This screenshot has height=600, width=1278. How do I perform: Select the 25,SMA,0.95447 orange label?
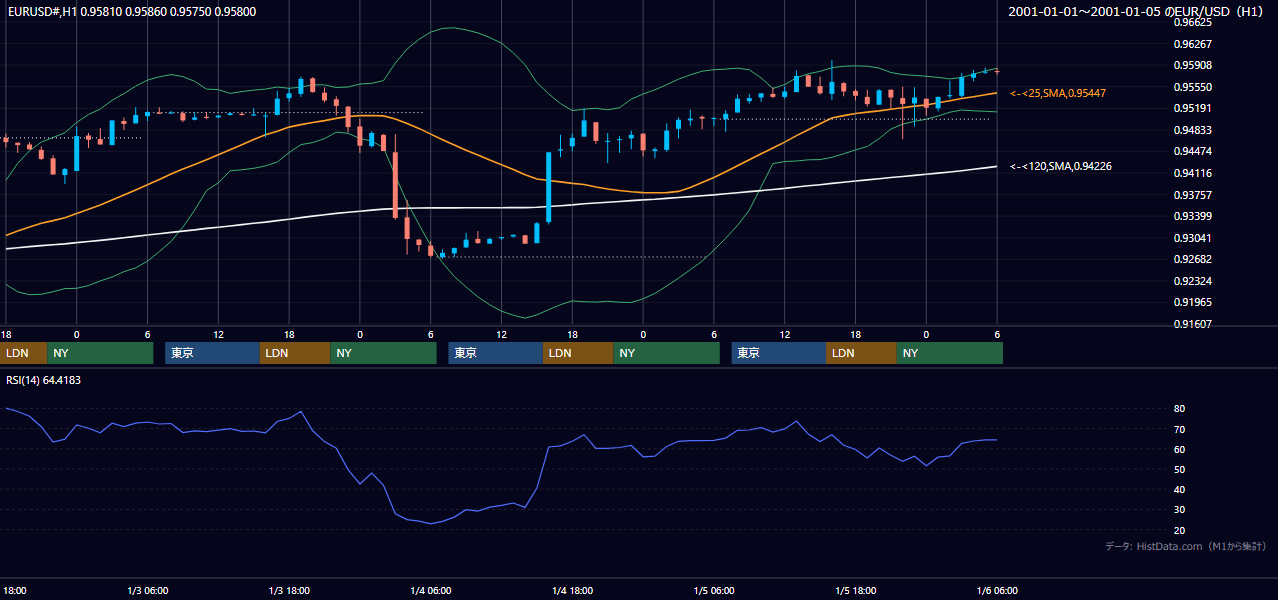(1057, 93)
